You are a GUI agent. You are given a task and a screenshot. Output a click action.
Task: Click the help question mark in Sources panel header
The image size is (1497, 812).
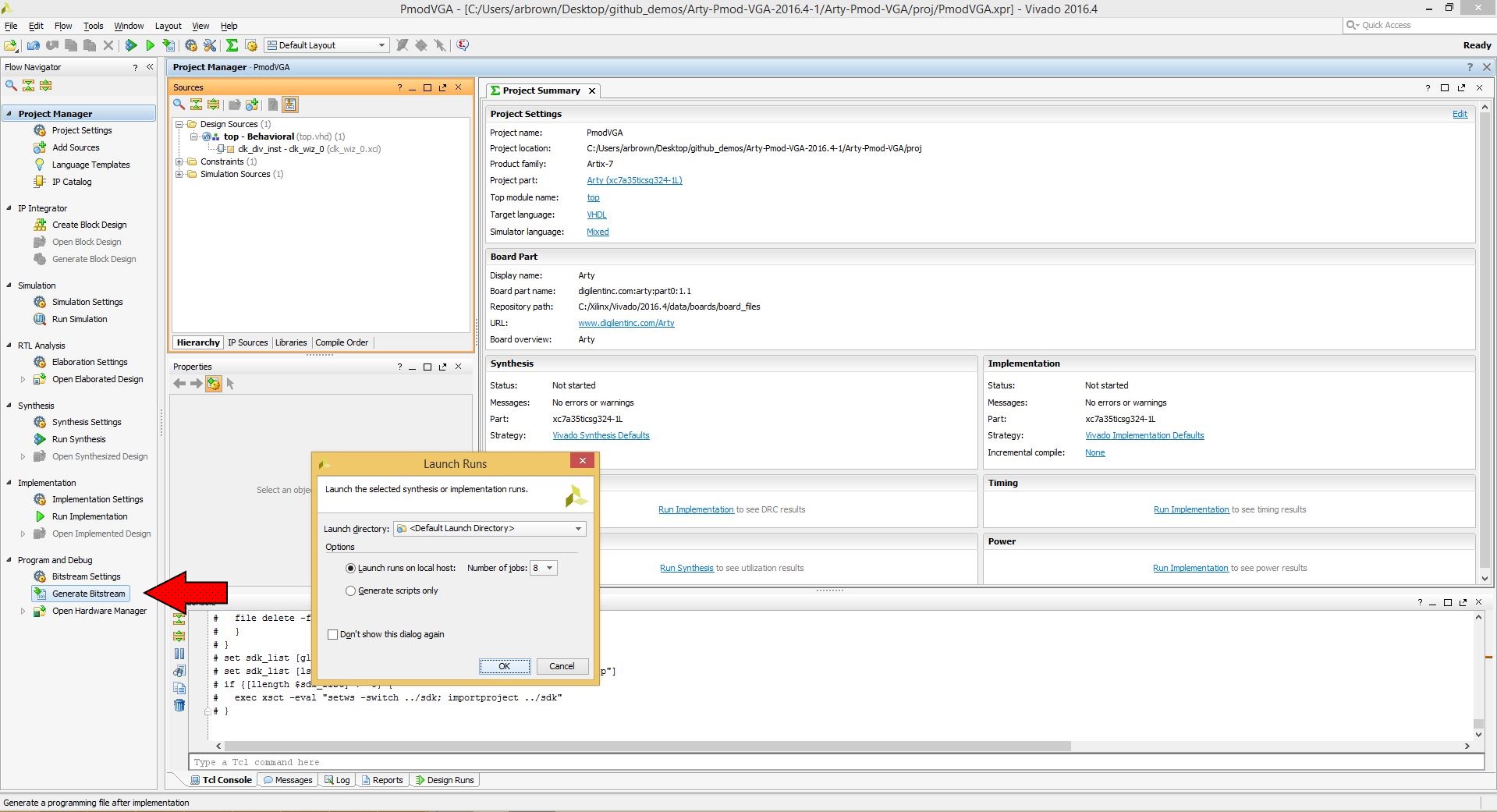(x=399, y=87)
